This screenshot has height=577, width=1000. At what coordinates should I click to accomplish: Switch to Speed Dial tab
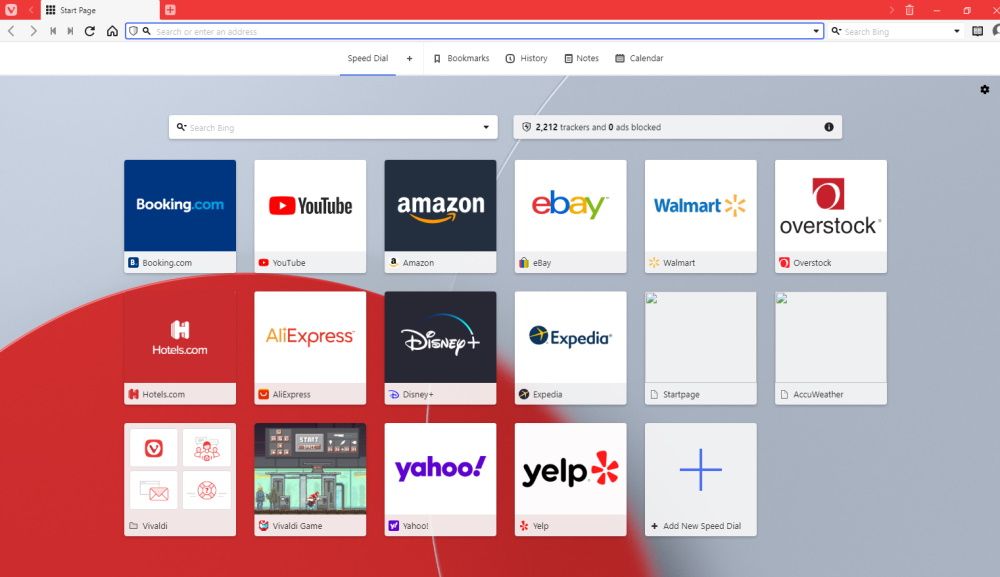(367, 58)
